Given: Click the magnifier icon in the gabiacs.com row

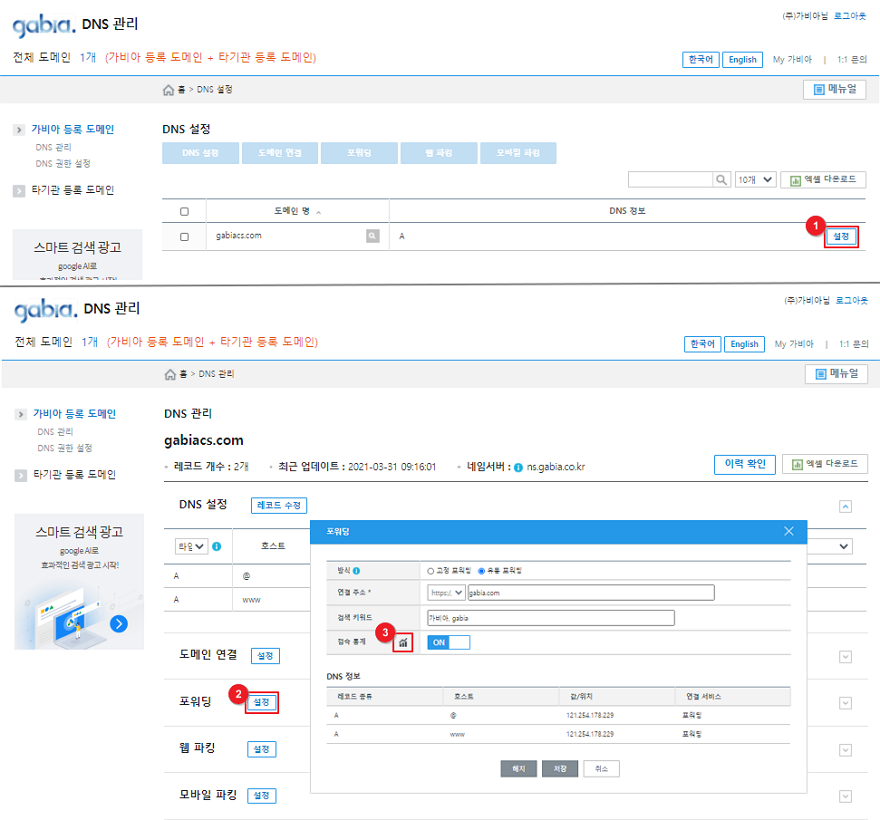Looking at the screenshot, I should pyautogui.click(x=373, y=236).
